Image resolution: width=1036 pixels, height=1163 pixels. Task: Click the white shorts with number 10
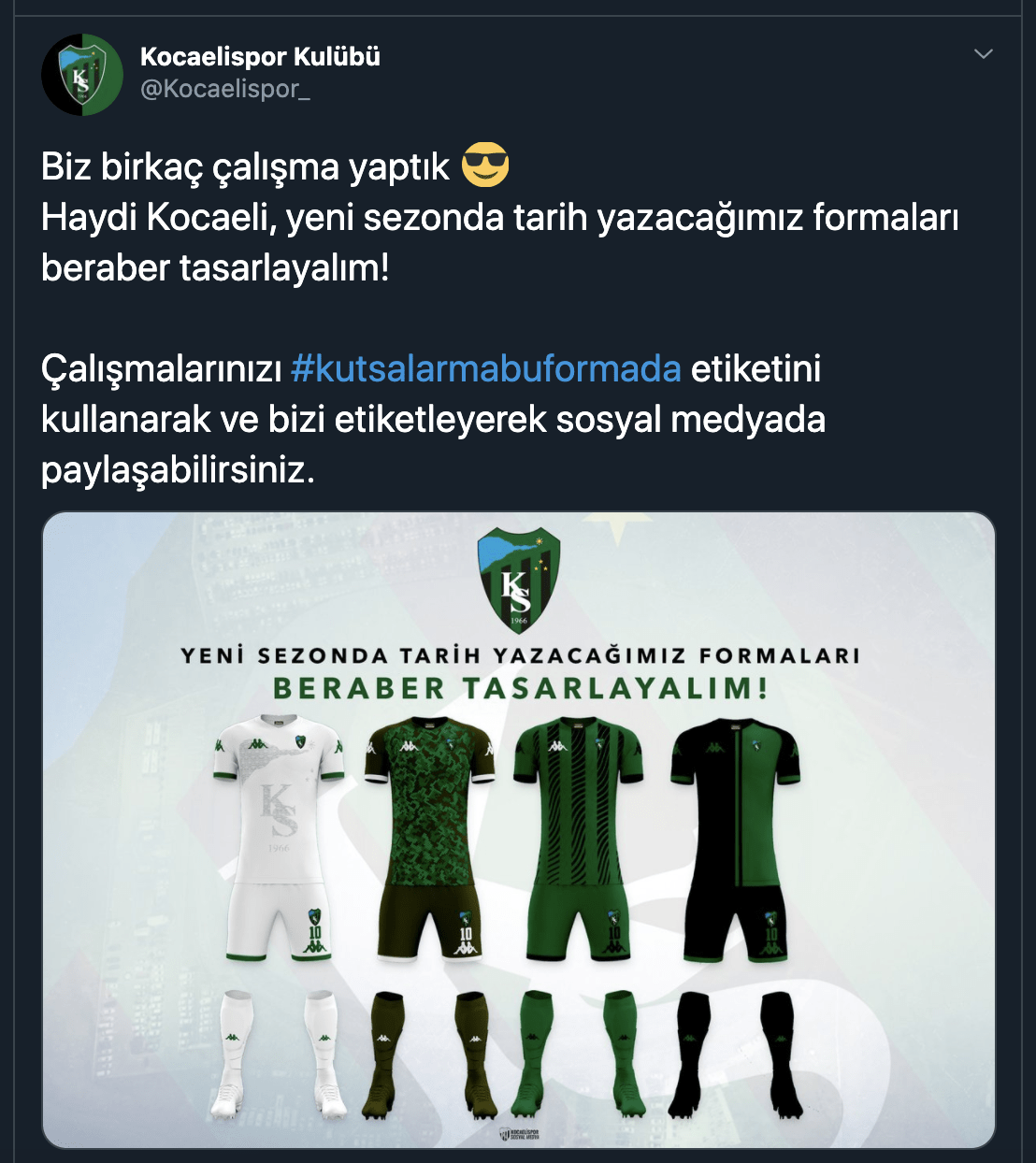279,921
